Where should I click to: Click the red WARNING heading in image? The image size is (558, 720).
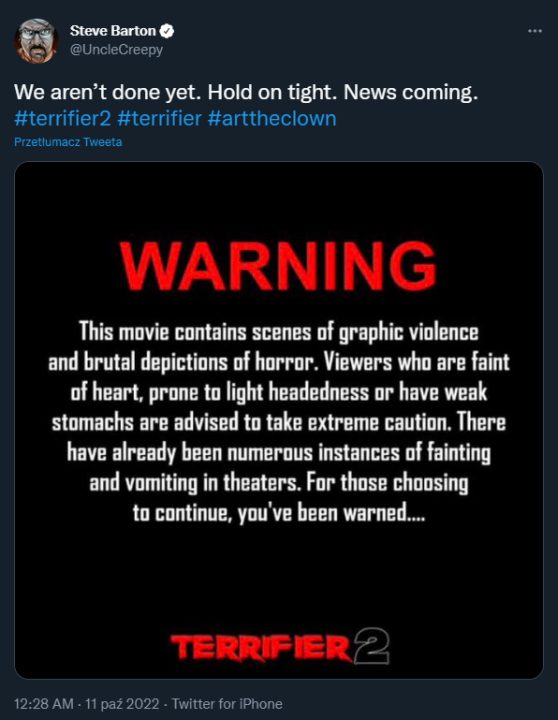[278, 266]
